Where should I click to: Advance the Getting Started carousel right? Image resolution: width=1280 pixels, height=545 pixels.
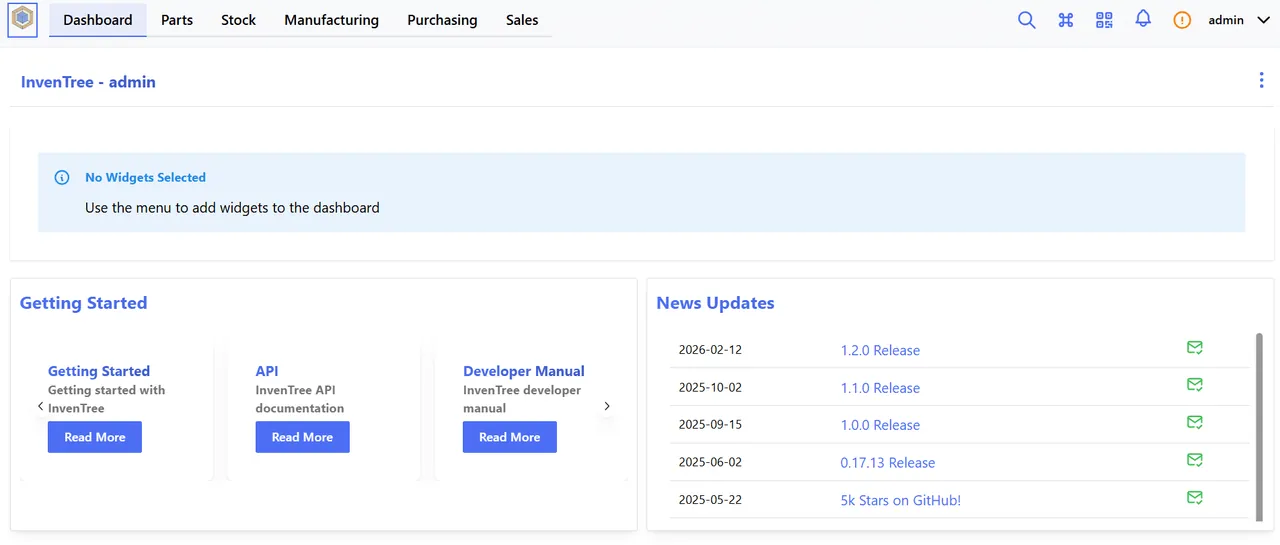pos(607,406)
